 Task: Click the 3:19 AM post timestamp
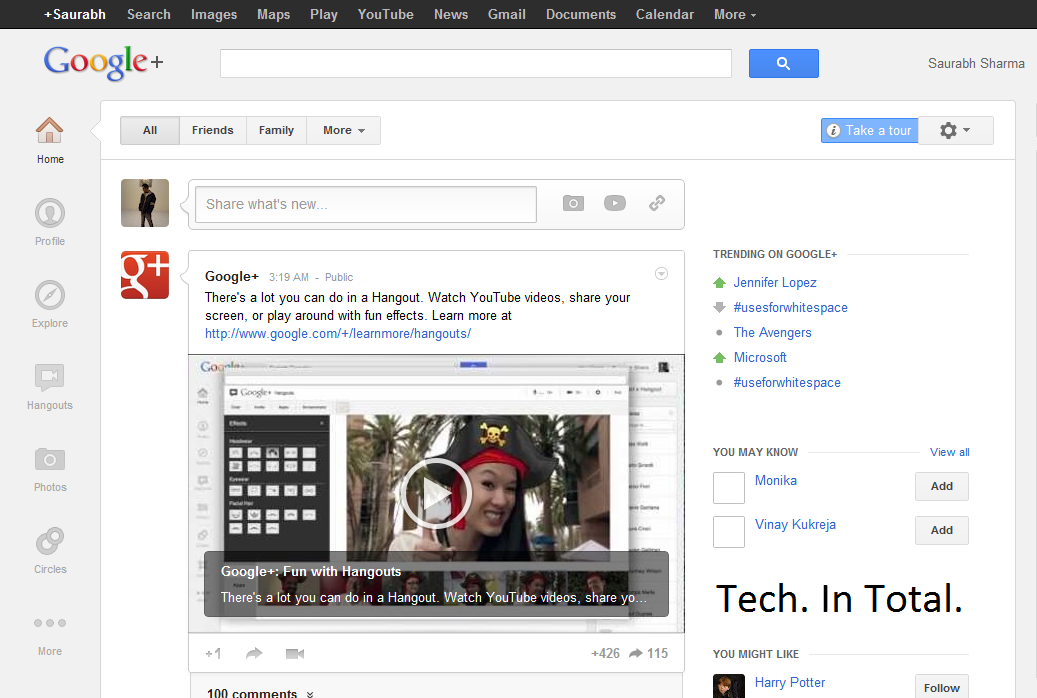coord(288,277)
